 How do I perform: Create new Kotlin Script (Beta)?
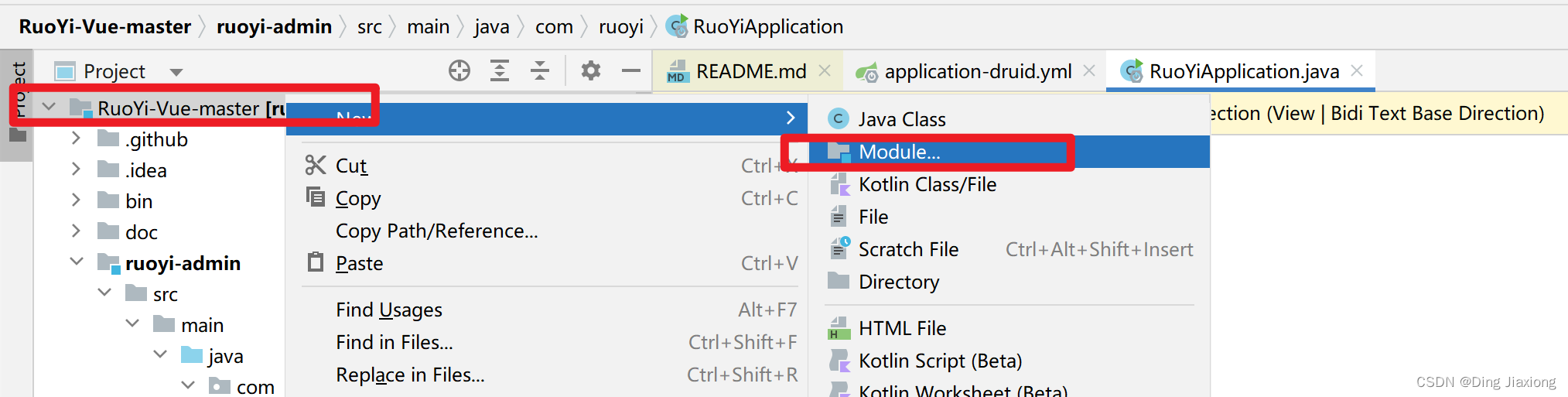[x=1009, y=361]
